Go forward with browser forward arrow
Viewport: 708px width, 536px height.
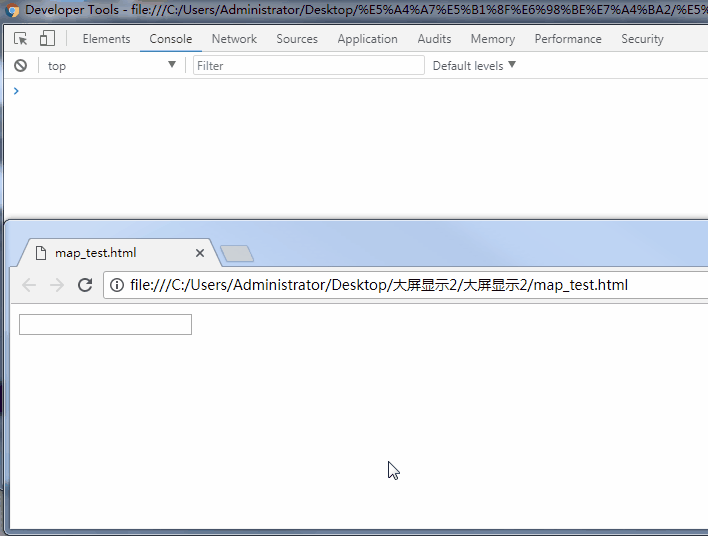[x=57, y=285]
